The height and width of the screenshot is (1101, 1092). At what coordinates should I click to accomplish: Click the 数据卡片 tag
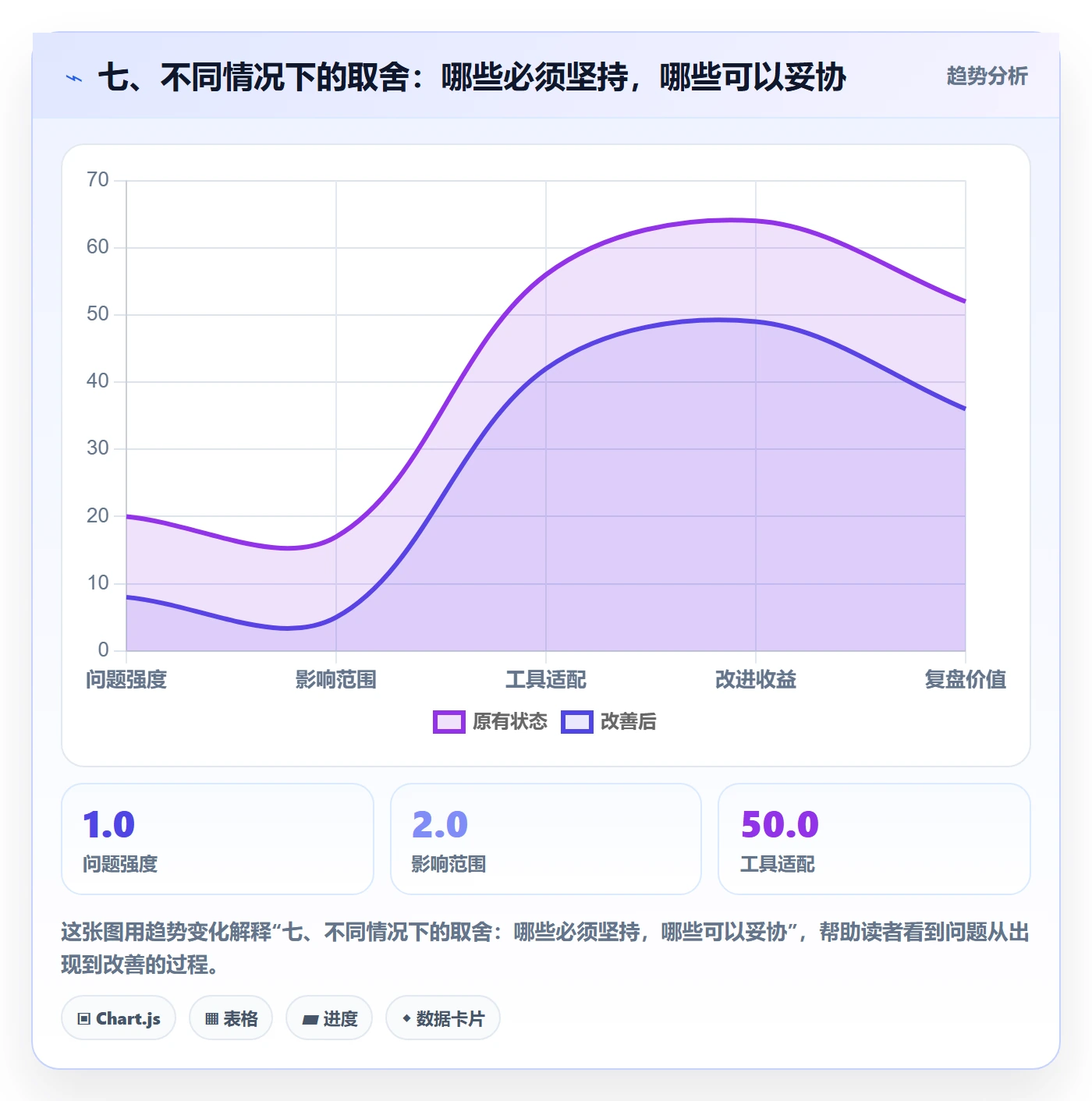coord(443,1018)
